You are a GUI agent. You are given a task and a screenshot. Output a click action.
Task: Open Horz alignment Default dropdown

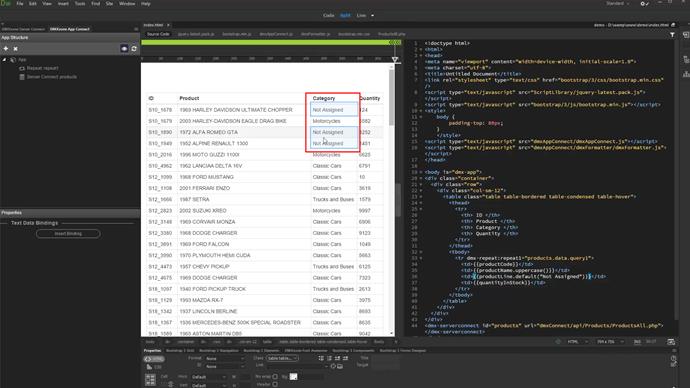[x=209, y=377]
